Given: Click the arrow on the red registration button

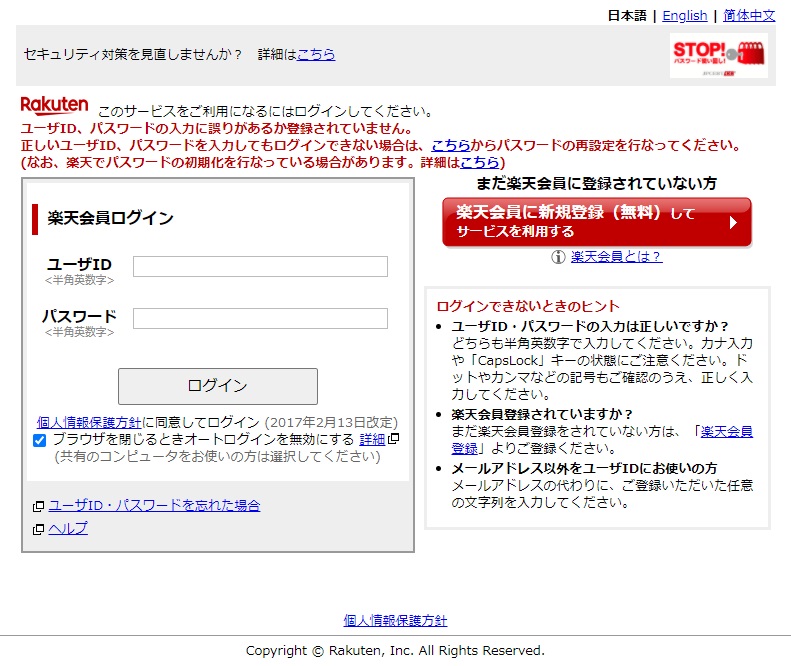Looking at the screenshot, I should tap(733, 223).
